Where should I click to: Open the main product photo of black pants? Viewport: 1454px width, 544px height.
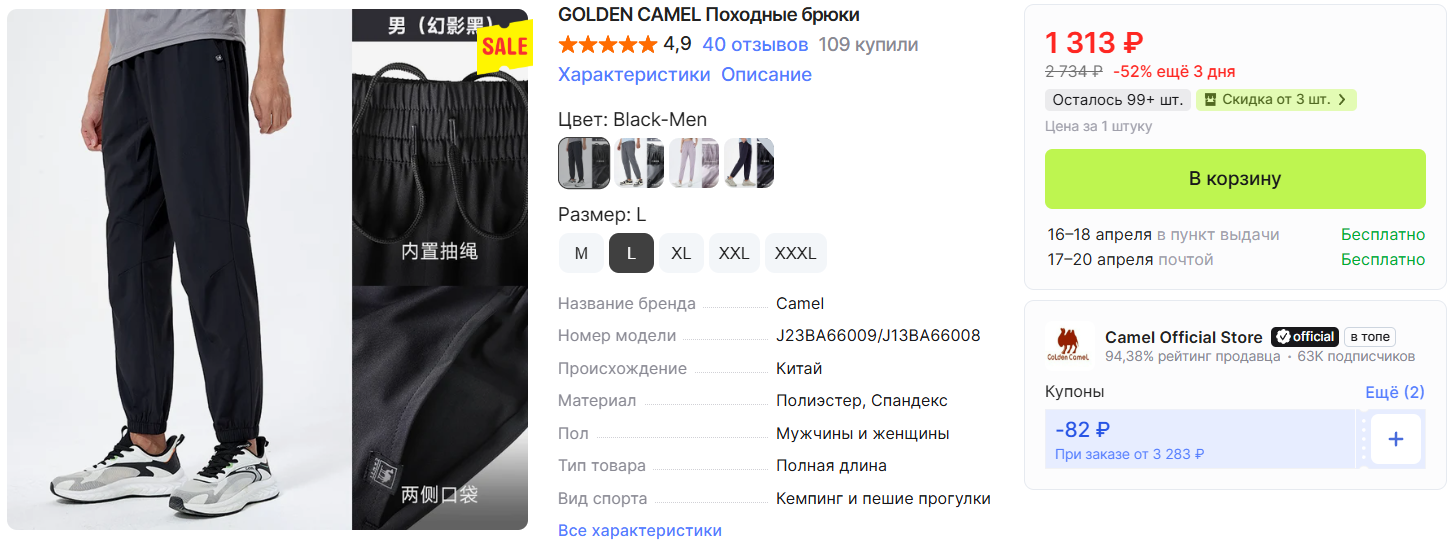(x=180, y=269)
